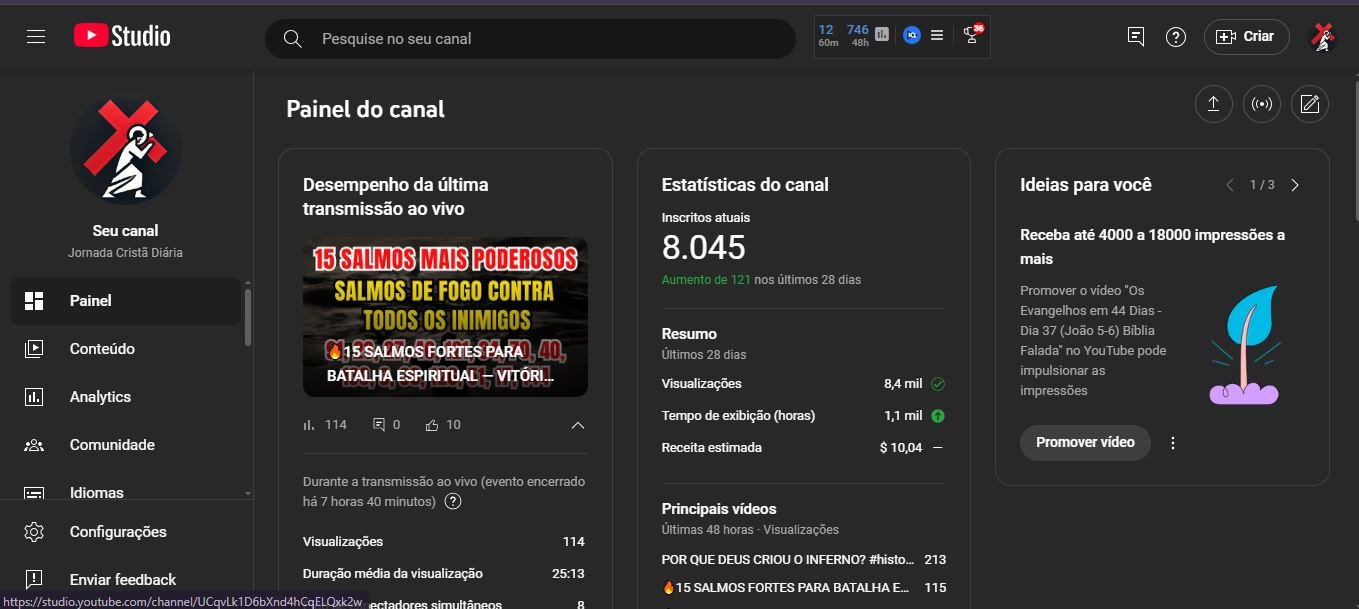Click the 'Aumento de 121' subscriber text

pos(706,280)
